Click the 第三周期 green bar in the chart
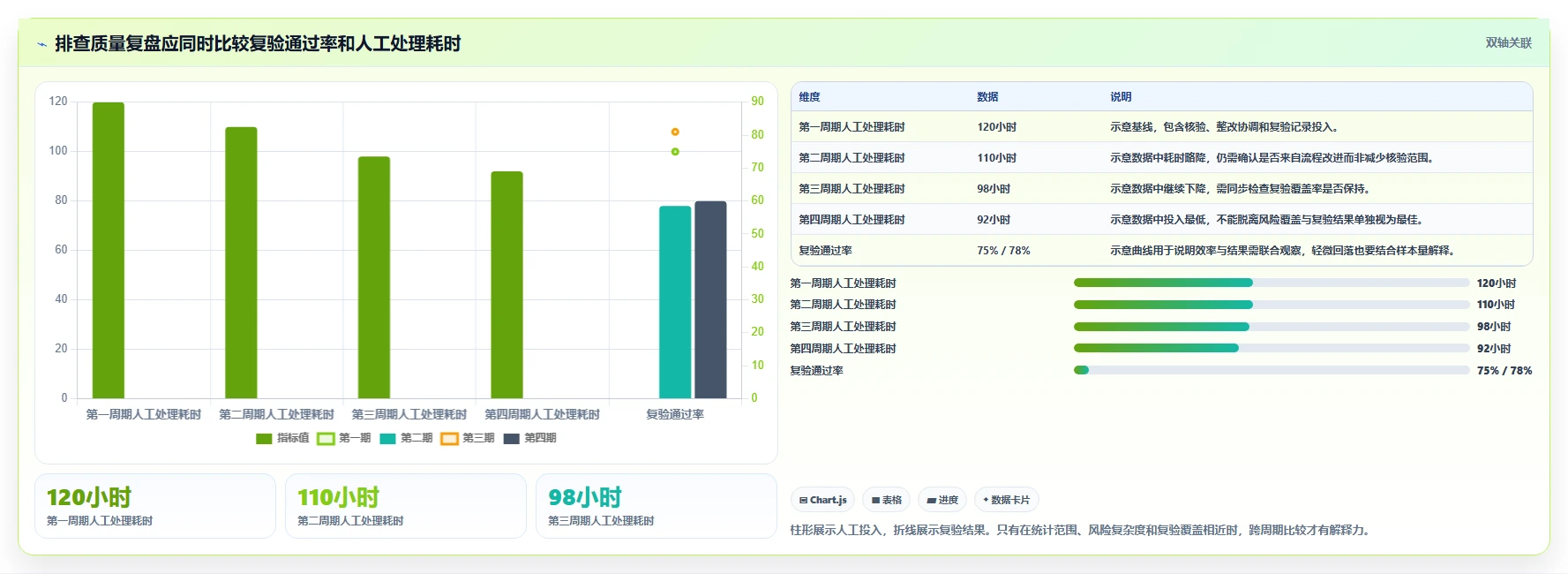 tap(374, 277)
